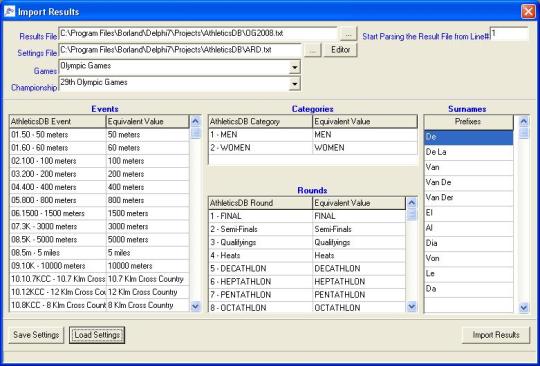This screenshot has width=540, height=366.
Task: Select the El prefix
Action: pyautogui.click(x=468, y=213)
